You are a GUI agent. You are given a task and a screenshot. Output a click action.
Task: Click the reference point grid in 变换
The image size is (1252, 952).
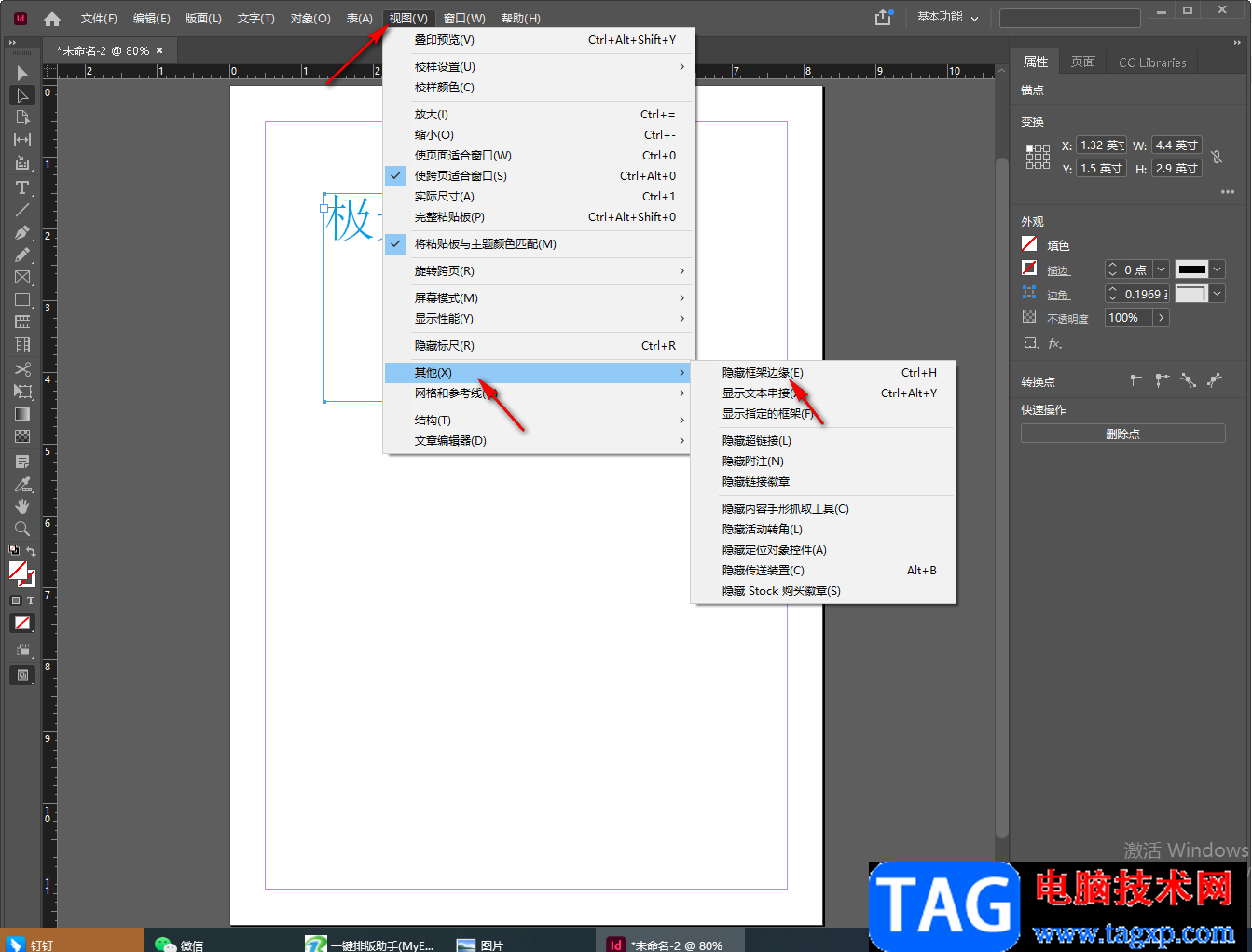[1038, 157]
